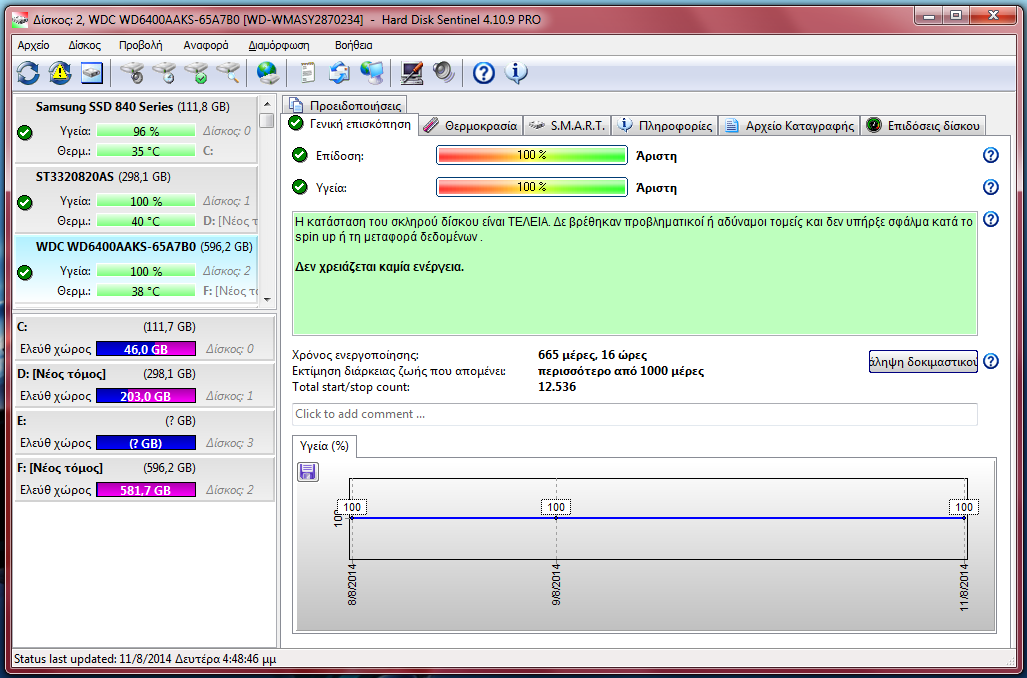This screenshot has height=678, width=1027.
Task: Click the toolbar info bubble icon
Action: 516,73
